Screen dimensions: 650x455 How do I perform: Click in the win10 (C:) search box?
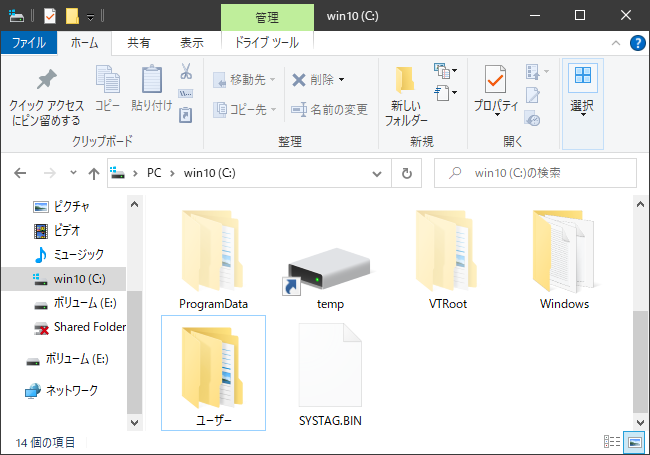(x=535, y=173)
